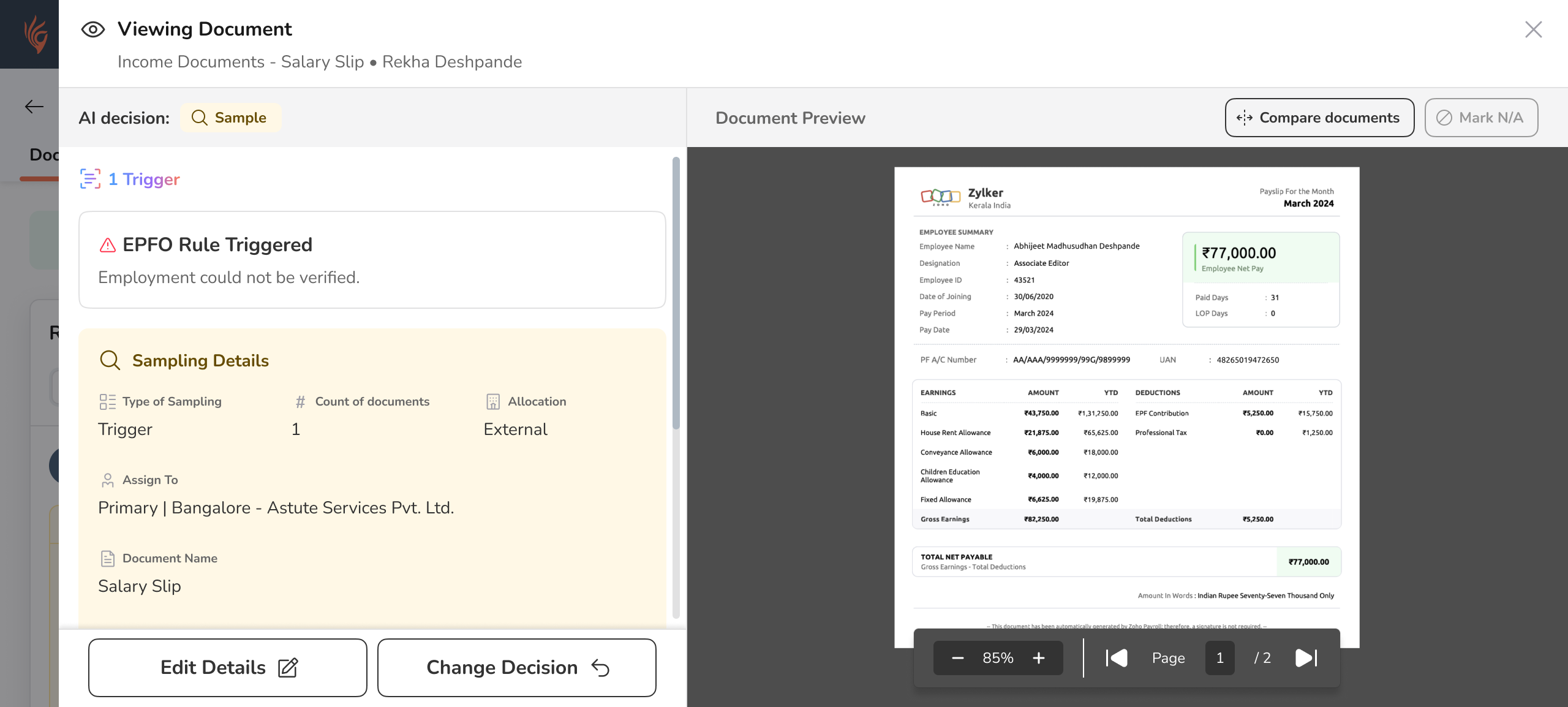Click the Assign To person icon

coord(108,480)
